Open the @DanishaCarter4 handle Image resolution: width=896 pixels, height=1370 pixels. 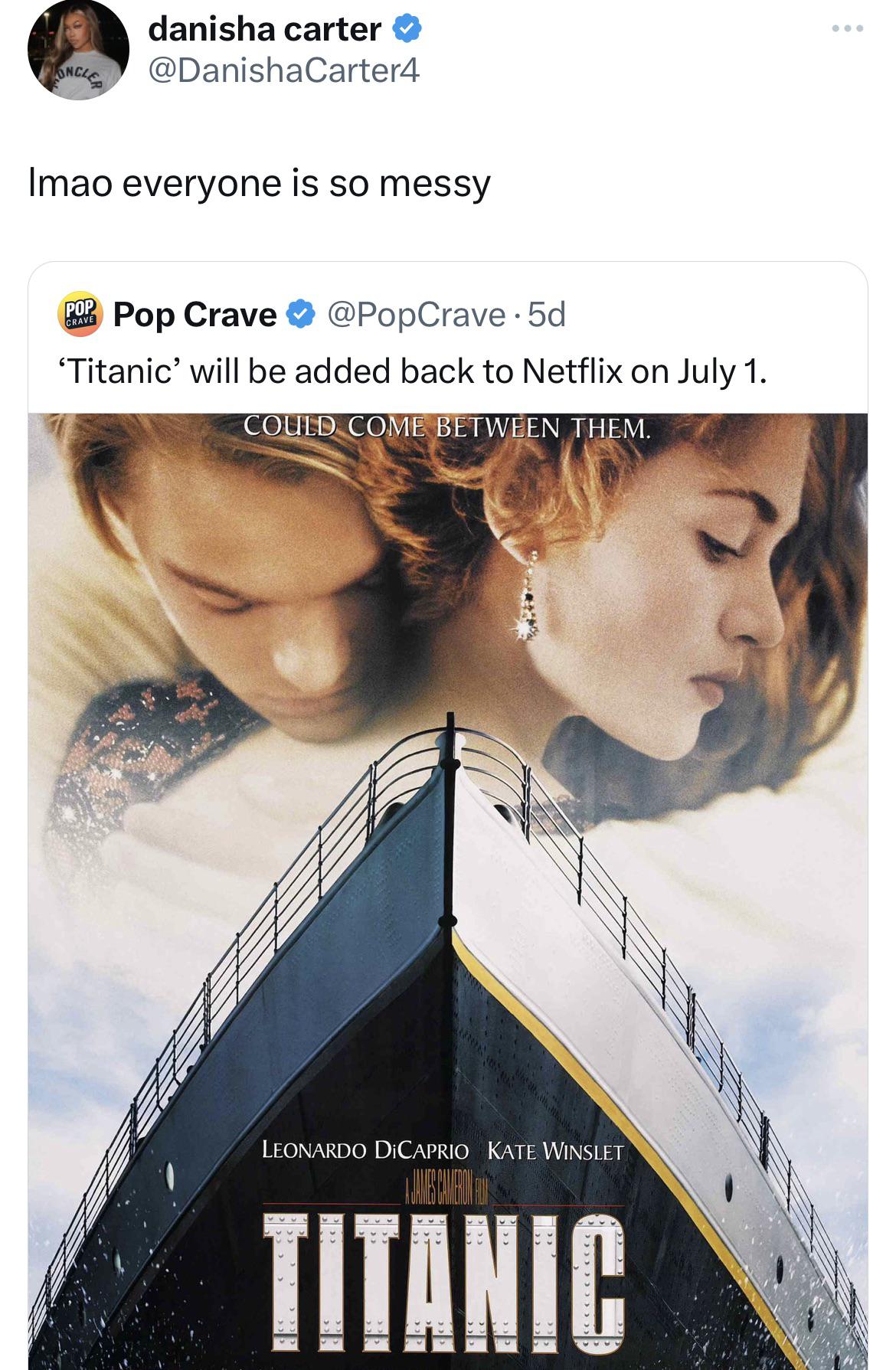283,71
